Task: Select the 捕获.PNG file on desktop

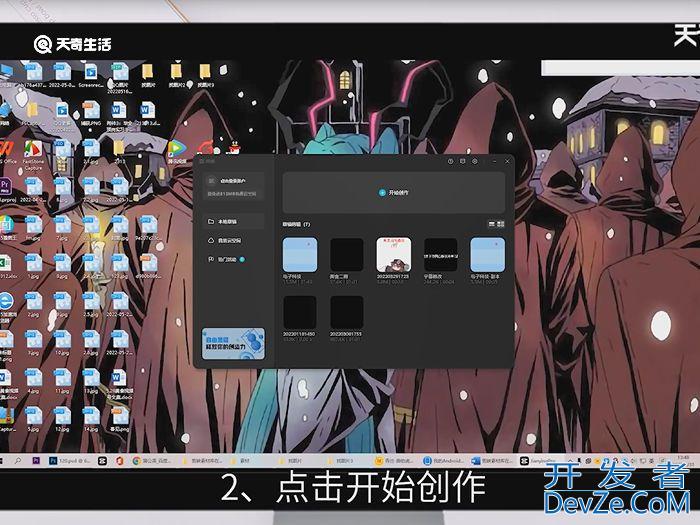Action: pos(91,113)
